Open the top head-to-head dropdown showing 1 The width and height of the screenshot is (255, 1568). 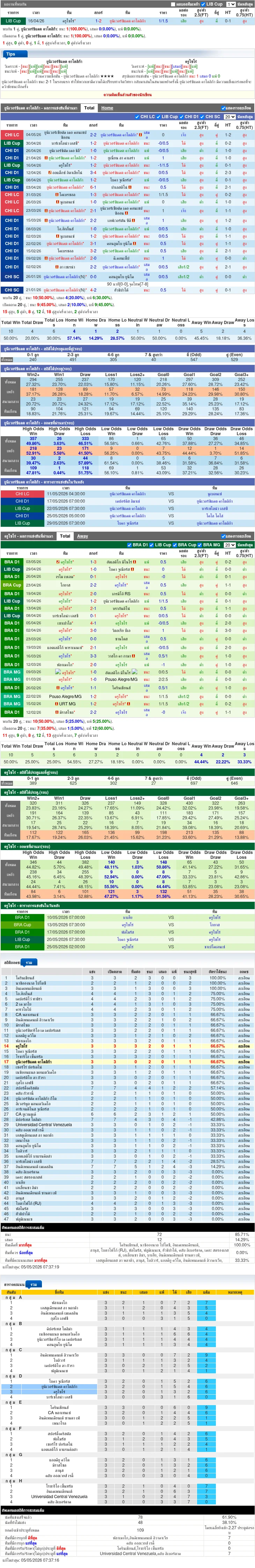(231, 4)
